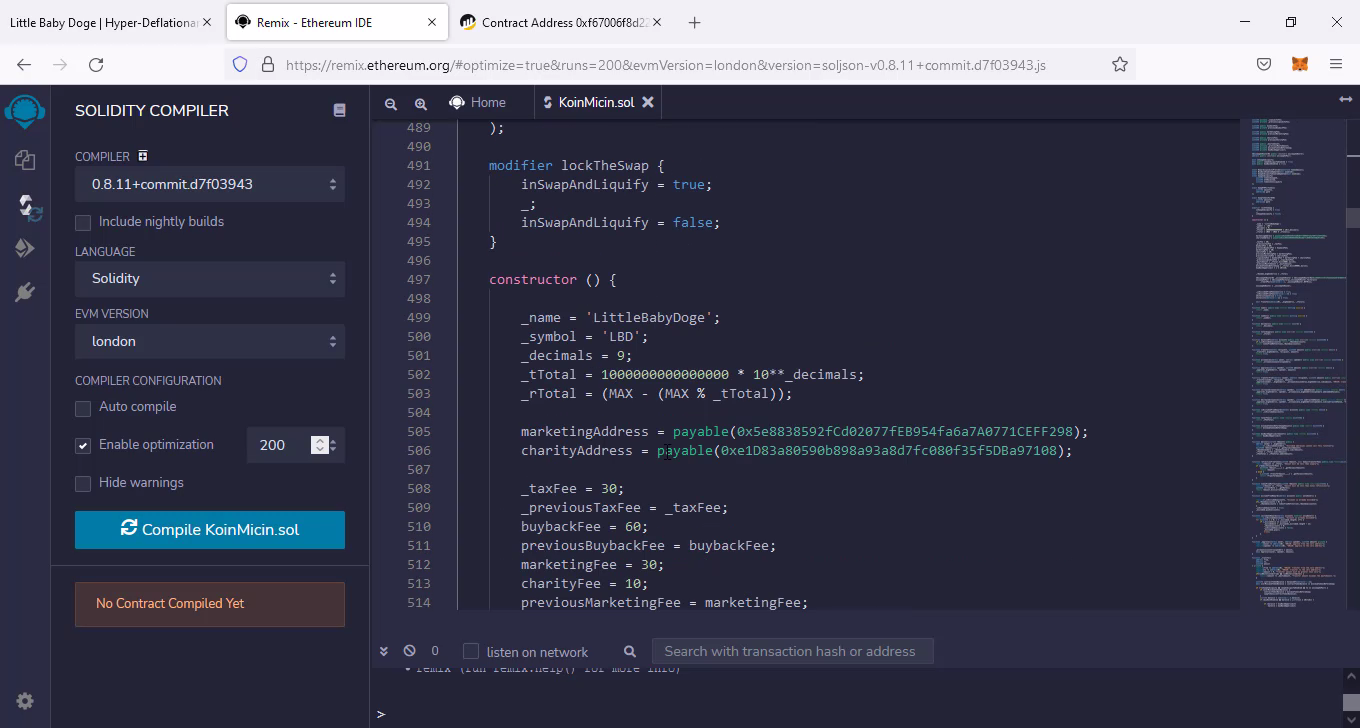Open compiler version 0.8.11 dropdown
Screen dimensions: 1360x728
point(210,184)
